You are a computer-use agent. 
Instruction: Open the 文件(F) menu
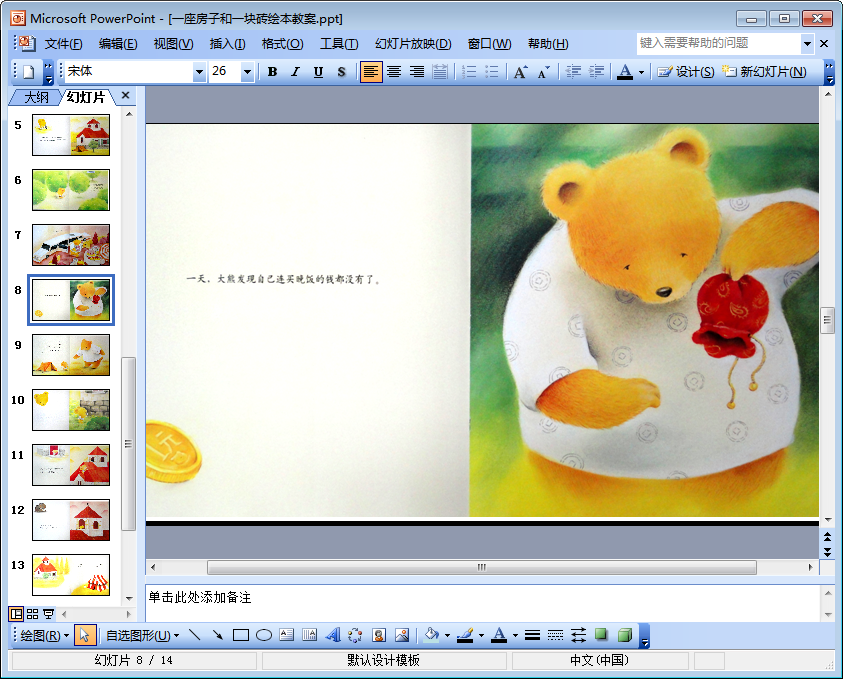[63, 44]
